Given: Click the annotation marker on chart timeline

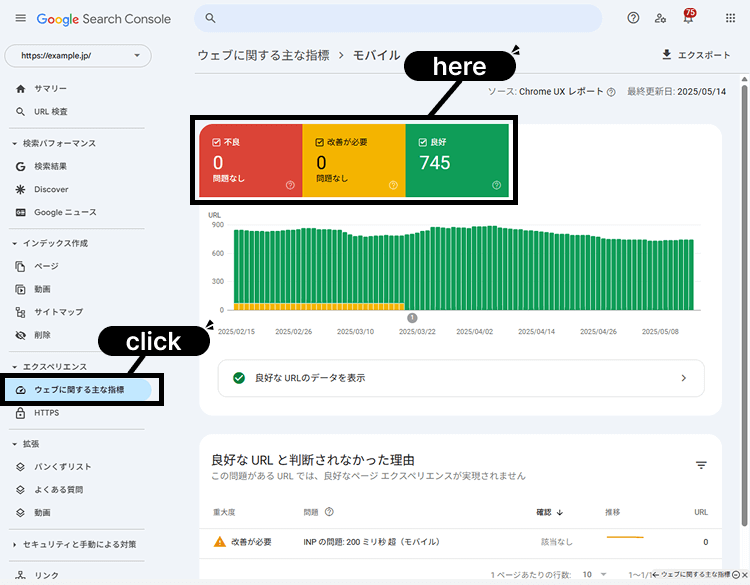Looking at the screenshot, I should click(x=411, y=317).
